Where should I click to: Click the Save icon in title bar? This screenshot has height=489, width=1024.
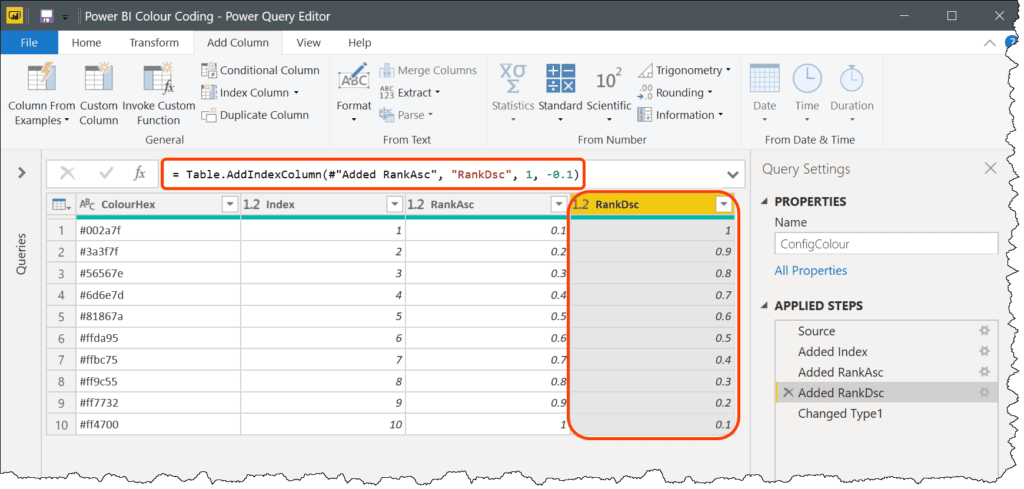point(46,16)
